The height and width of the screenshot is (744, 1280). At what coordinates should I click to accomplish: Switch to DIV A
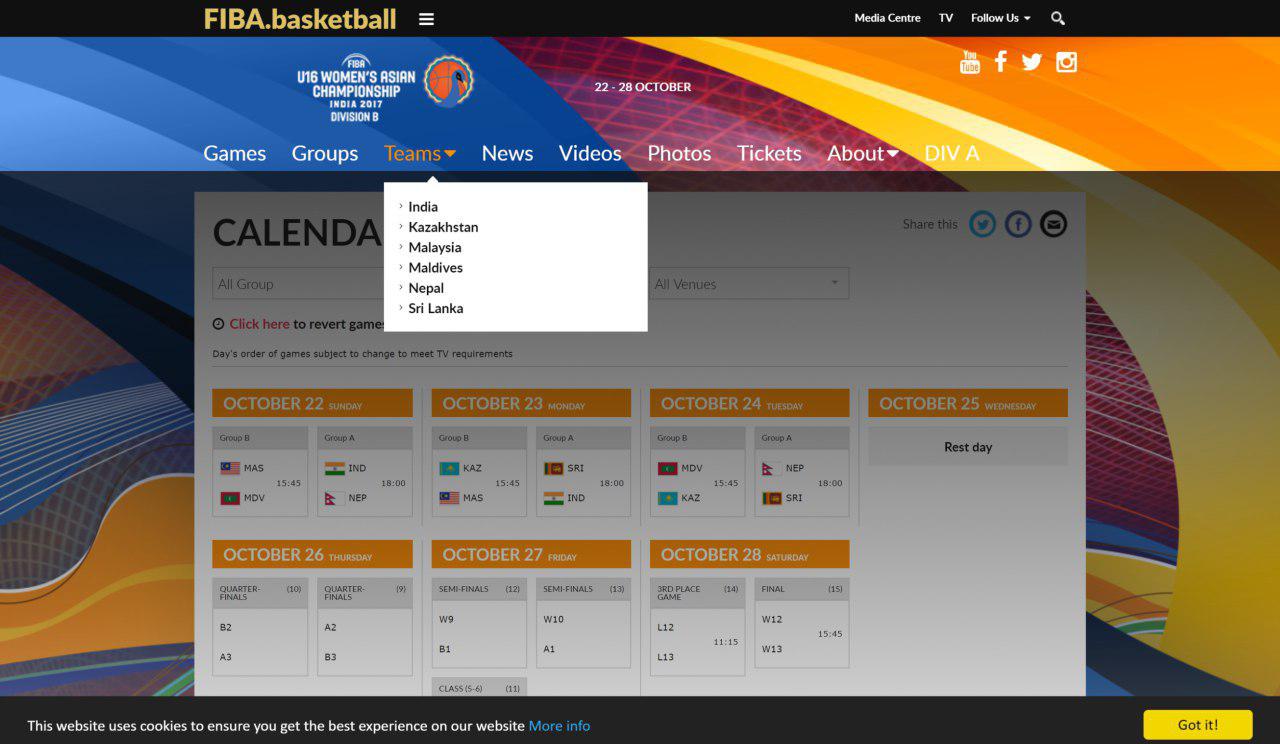[x=951, y=153]
